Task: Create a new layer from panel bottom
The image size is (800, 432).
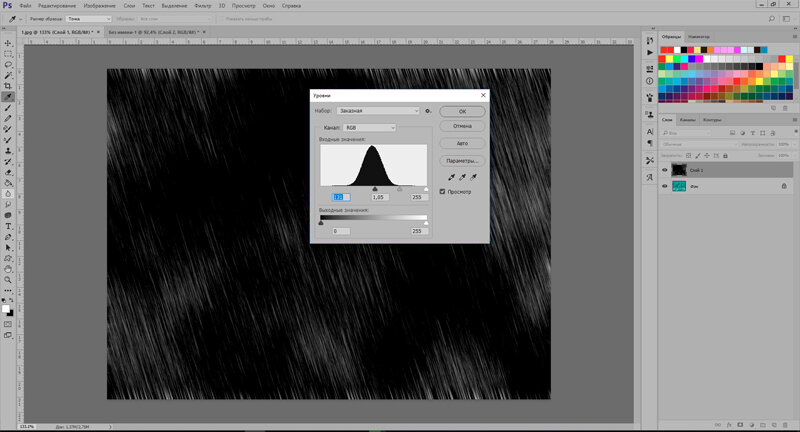Action: 774,425
